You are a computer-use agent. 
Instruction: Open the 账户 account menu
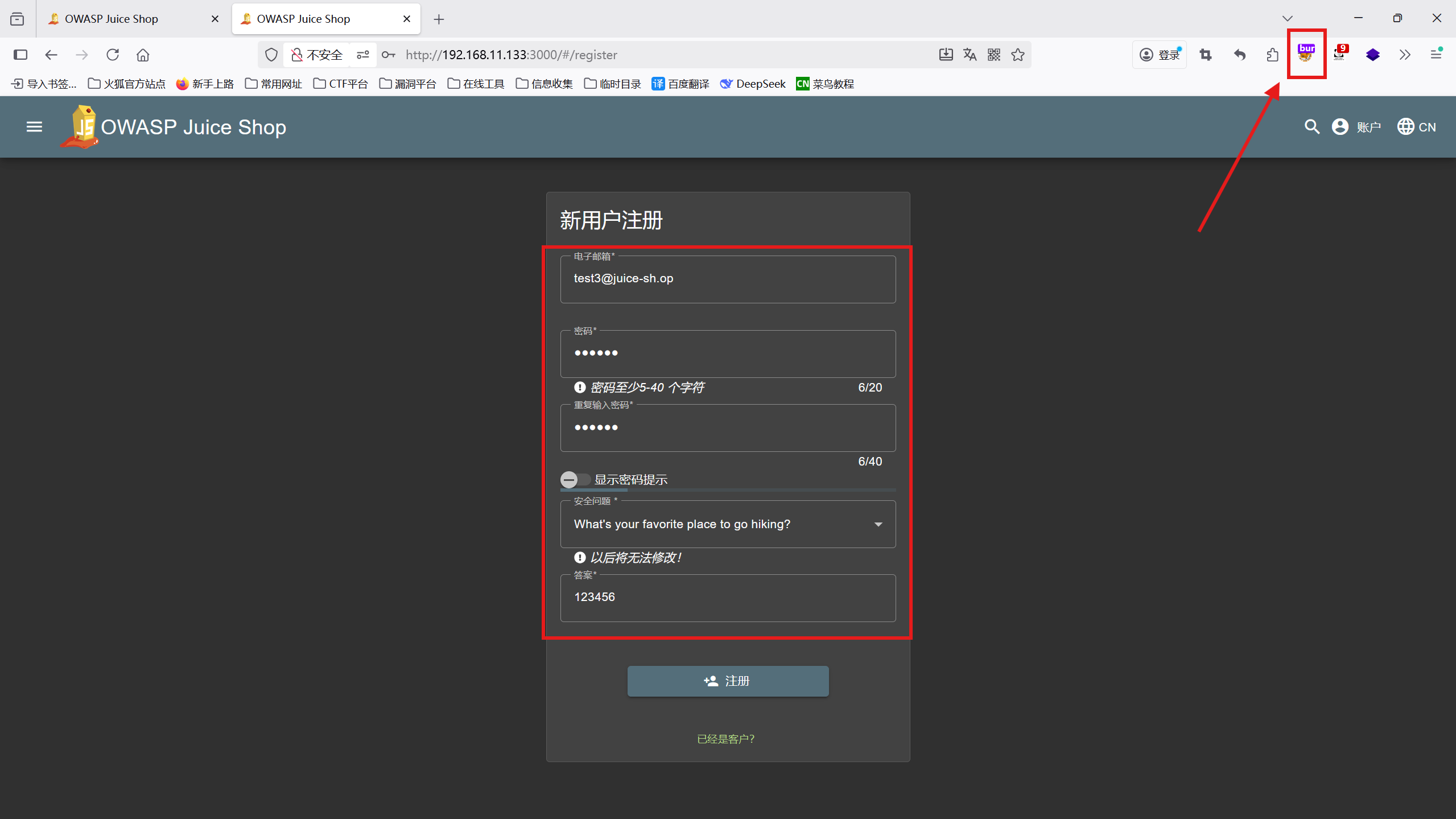pyautogui.click(x=1356, y=126)
